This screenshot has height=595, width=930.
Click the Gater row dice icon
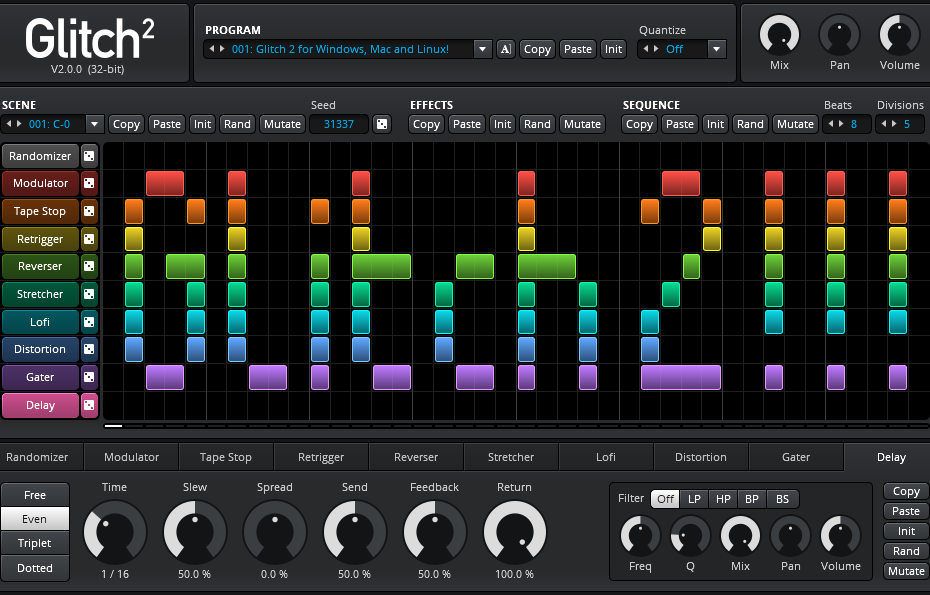[89, 377]
